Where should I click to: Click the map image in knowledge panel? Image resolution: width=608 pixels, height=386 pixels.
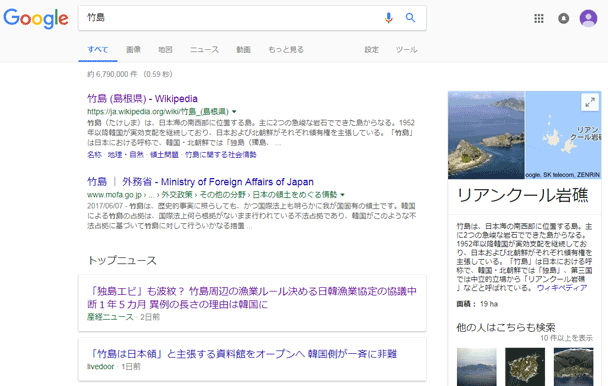coord(563,135)
